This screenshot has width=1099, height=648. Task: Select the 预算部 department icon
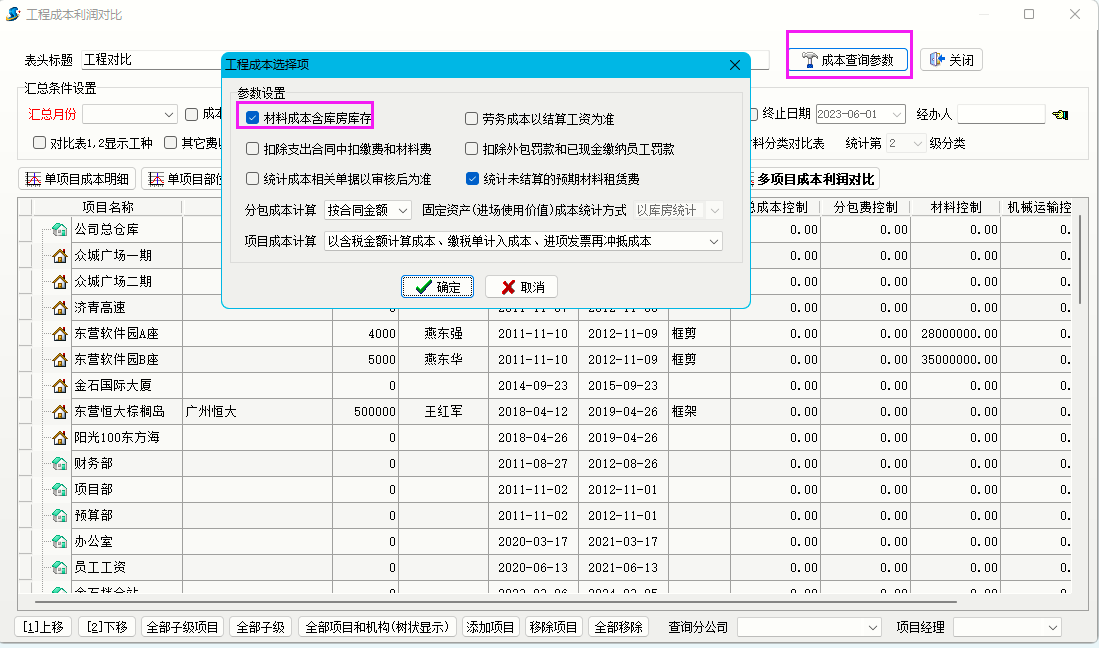(x=60, y=516)
